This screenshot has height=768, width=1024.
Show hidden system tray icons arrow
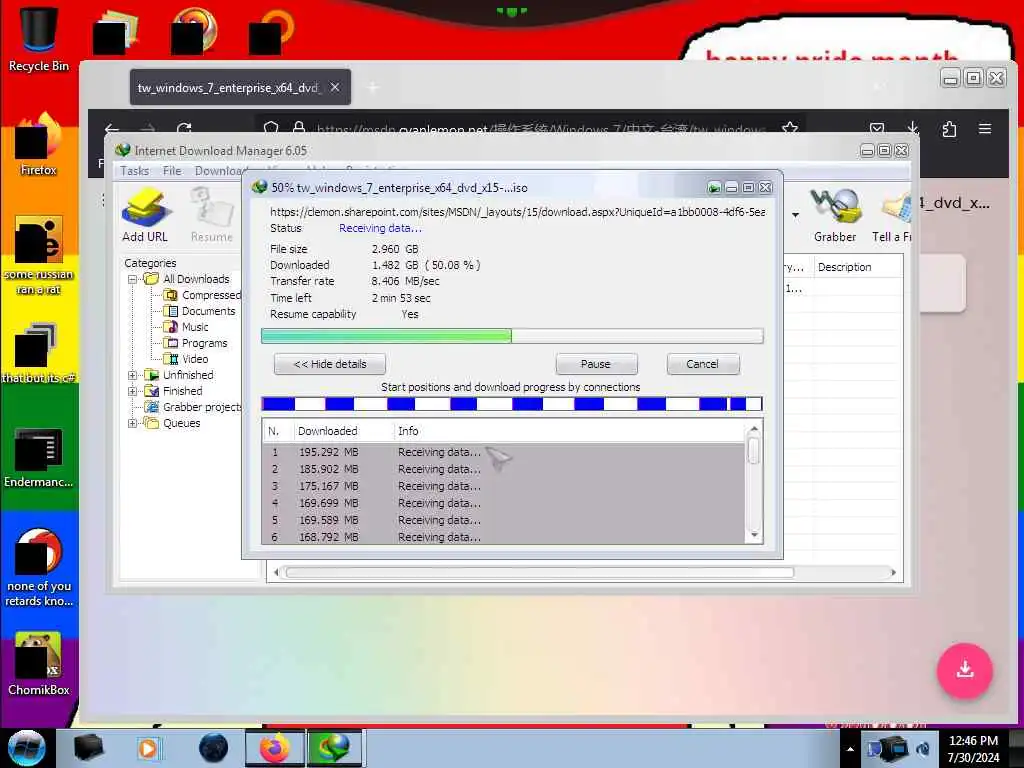point(850,749)
